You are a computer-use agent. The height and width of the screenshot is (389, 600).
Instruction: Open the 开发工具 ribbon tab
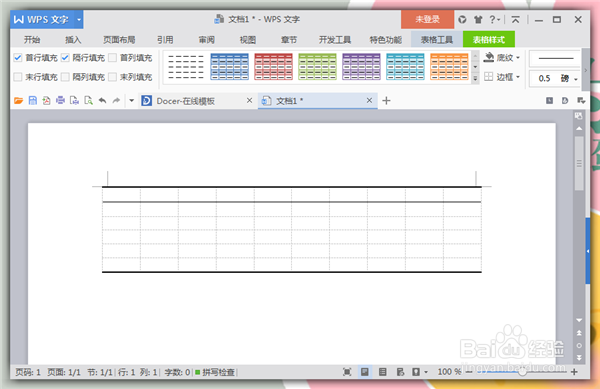pyautogui.click(x=335, y=39)
